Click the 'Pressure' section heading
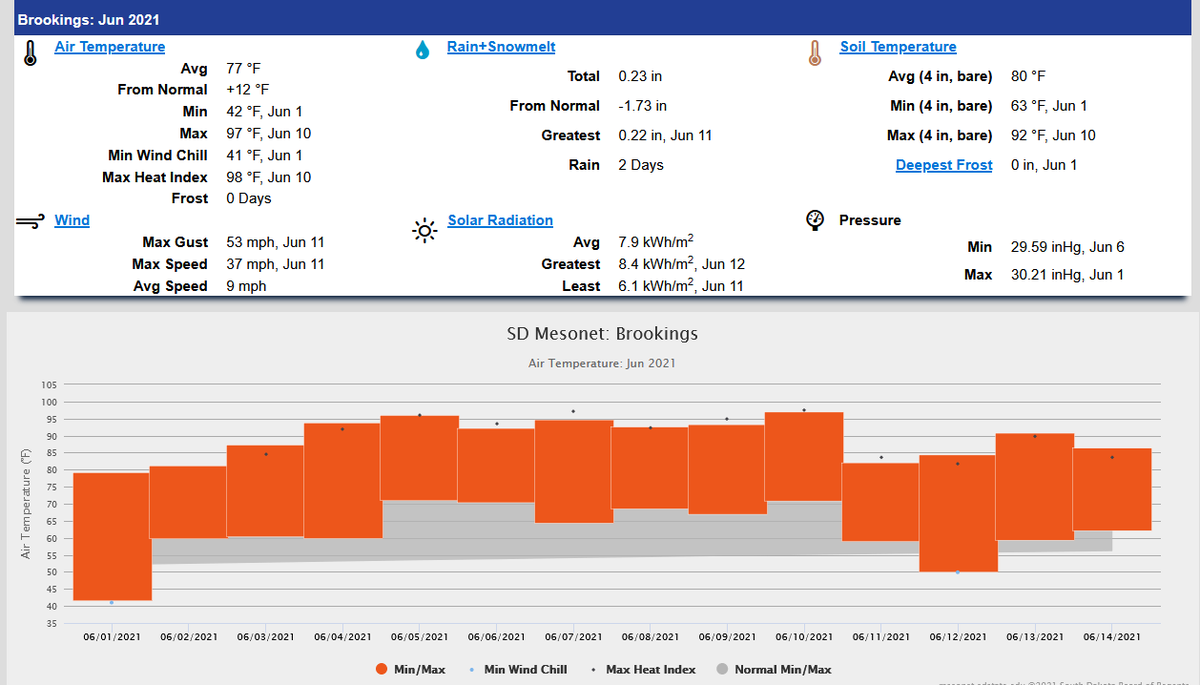Screen dimensions: 1200x685 coord(870,220)
